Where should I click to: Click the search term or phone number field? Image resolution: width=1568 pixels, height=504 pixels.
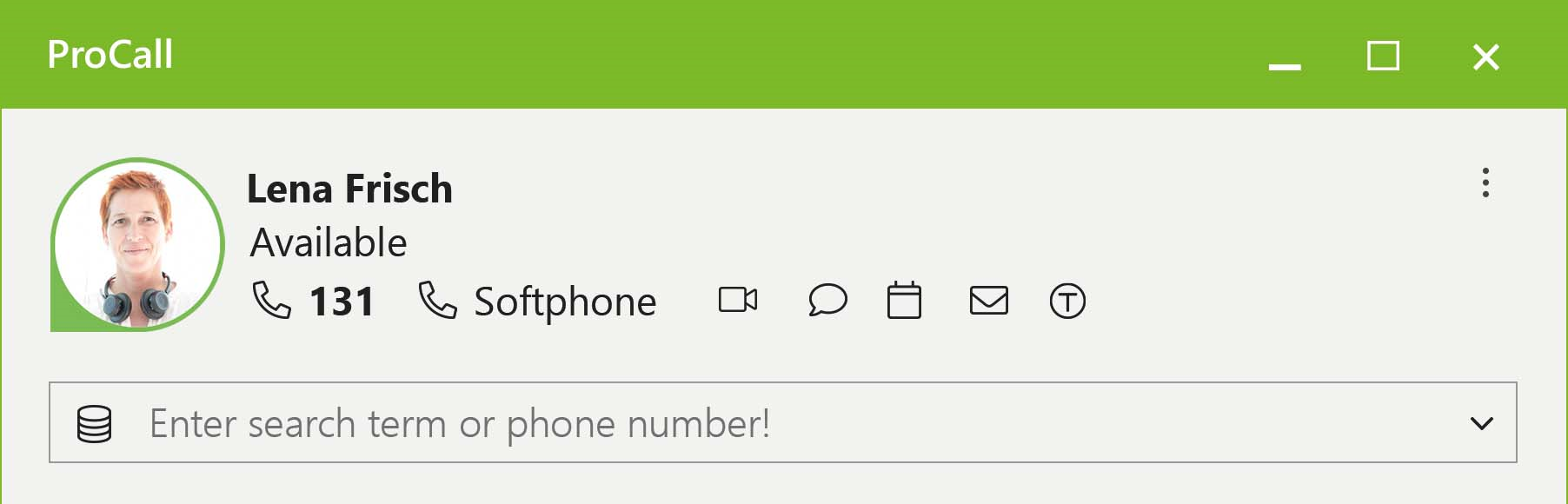pos(783,422)
